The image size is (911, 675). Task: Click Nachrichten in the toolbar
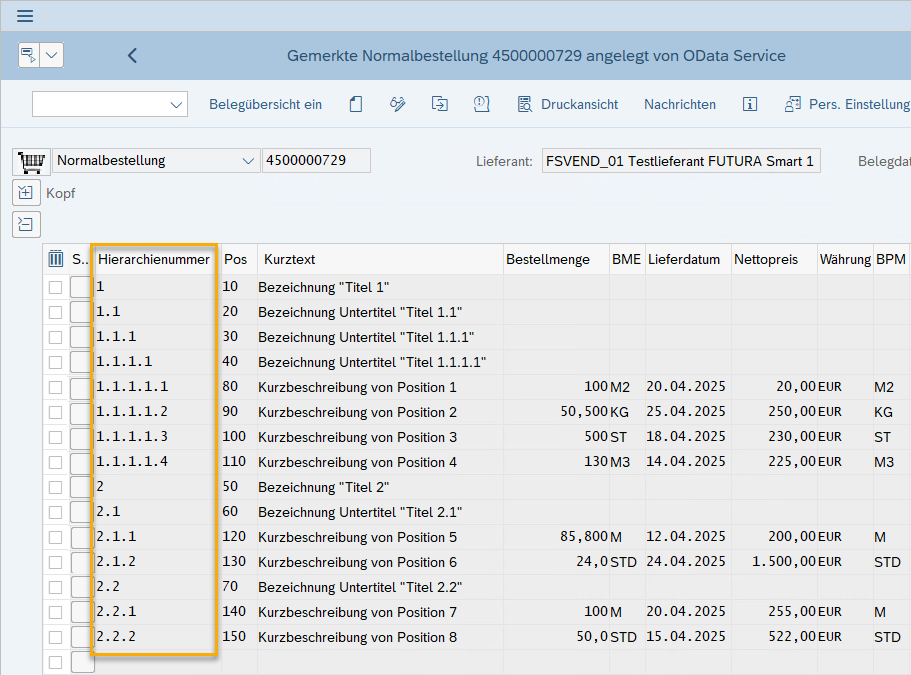point(679,104)
